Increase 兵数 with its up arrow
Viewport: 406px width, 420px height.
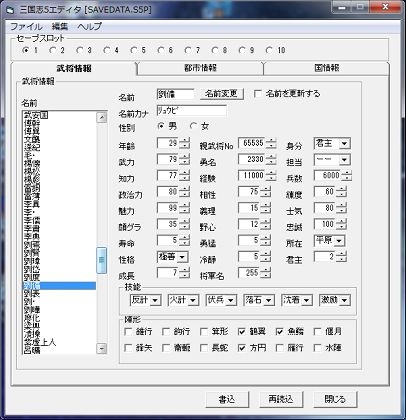pyautogui.click(x=347, y=173)
